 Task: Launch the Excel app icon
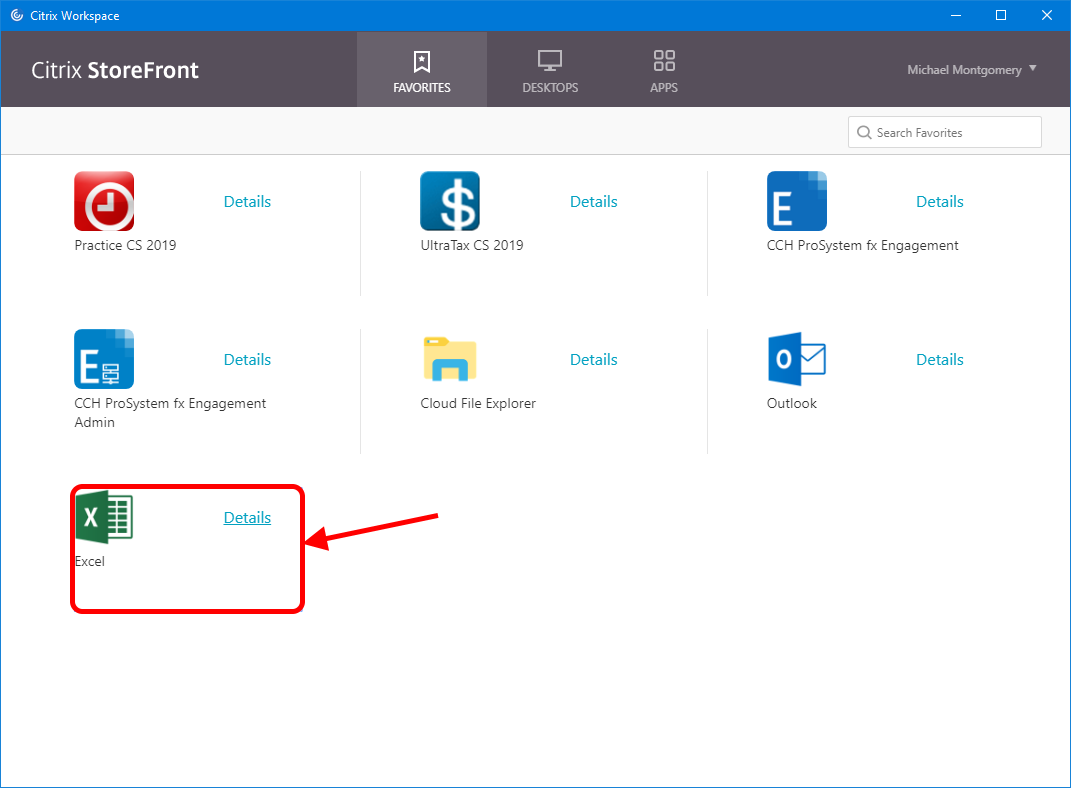pyautogui.click(x=104, y=517)
